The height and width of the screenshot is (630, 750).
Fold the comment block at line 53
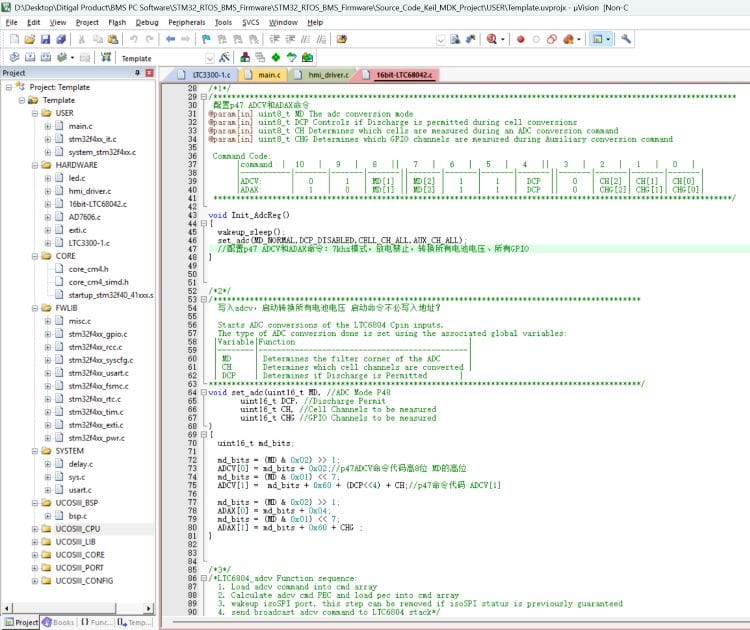click(204, 299)
